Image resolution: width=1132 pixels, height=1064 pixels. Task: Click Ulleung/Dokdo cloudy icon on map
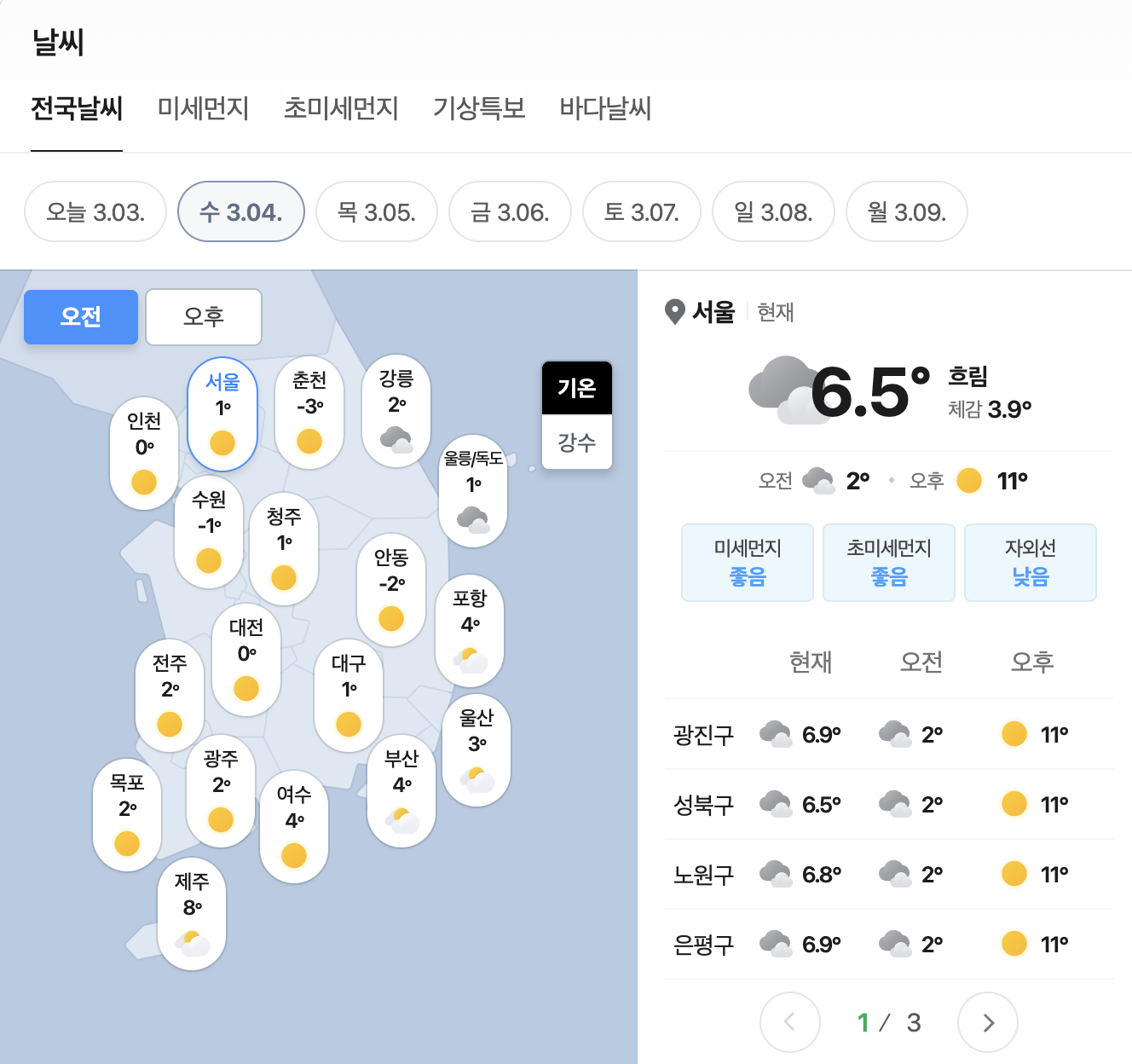pos(473,518)
